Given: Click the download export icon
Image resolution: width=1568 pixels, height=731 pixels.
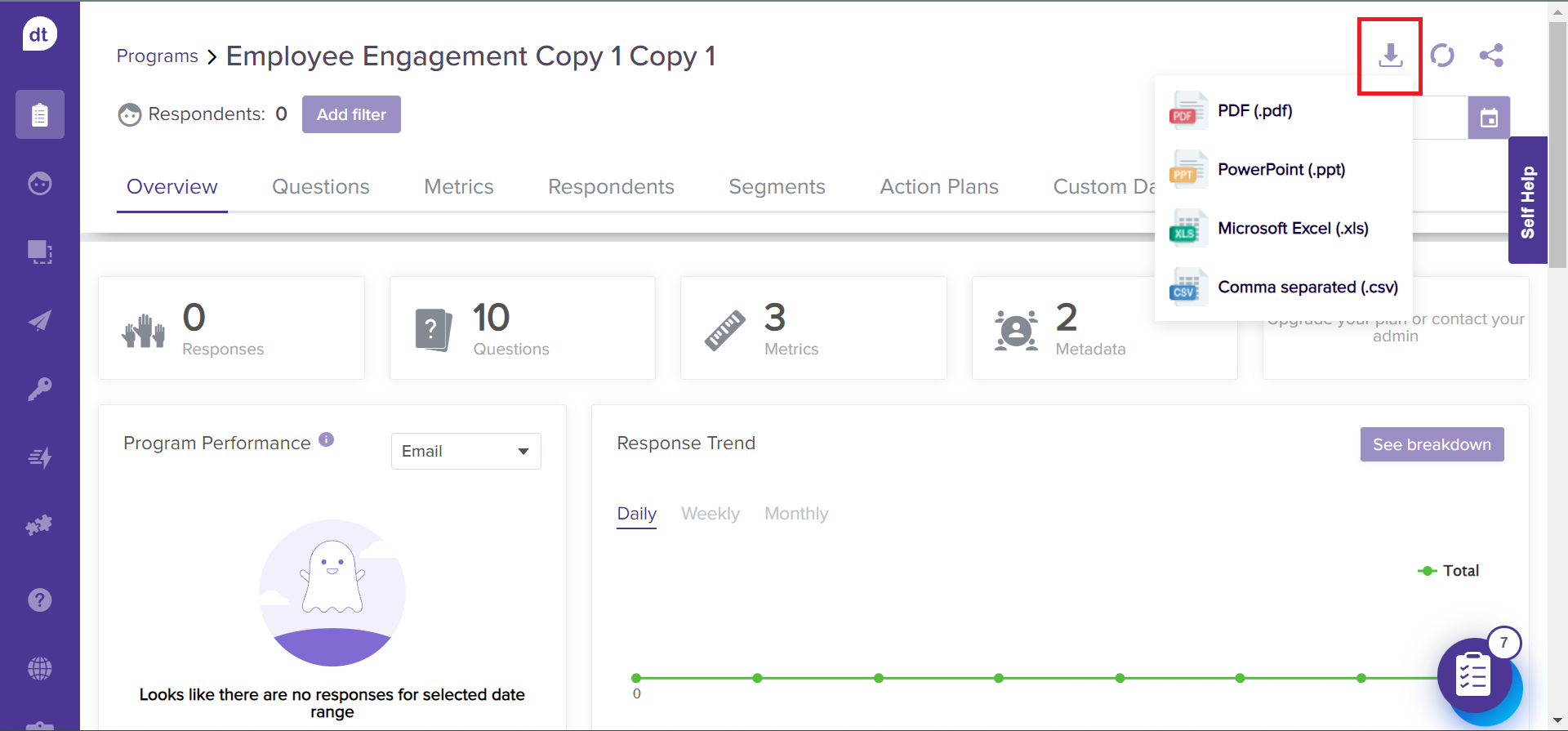Looking at the screenshot, I should 1390,56.
